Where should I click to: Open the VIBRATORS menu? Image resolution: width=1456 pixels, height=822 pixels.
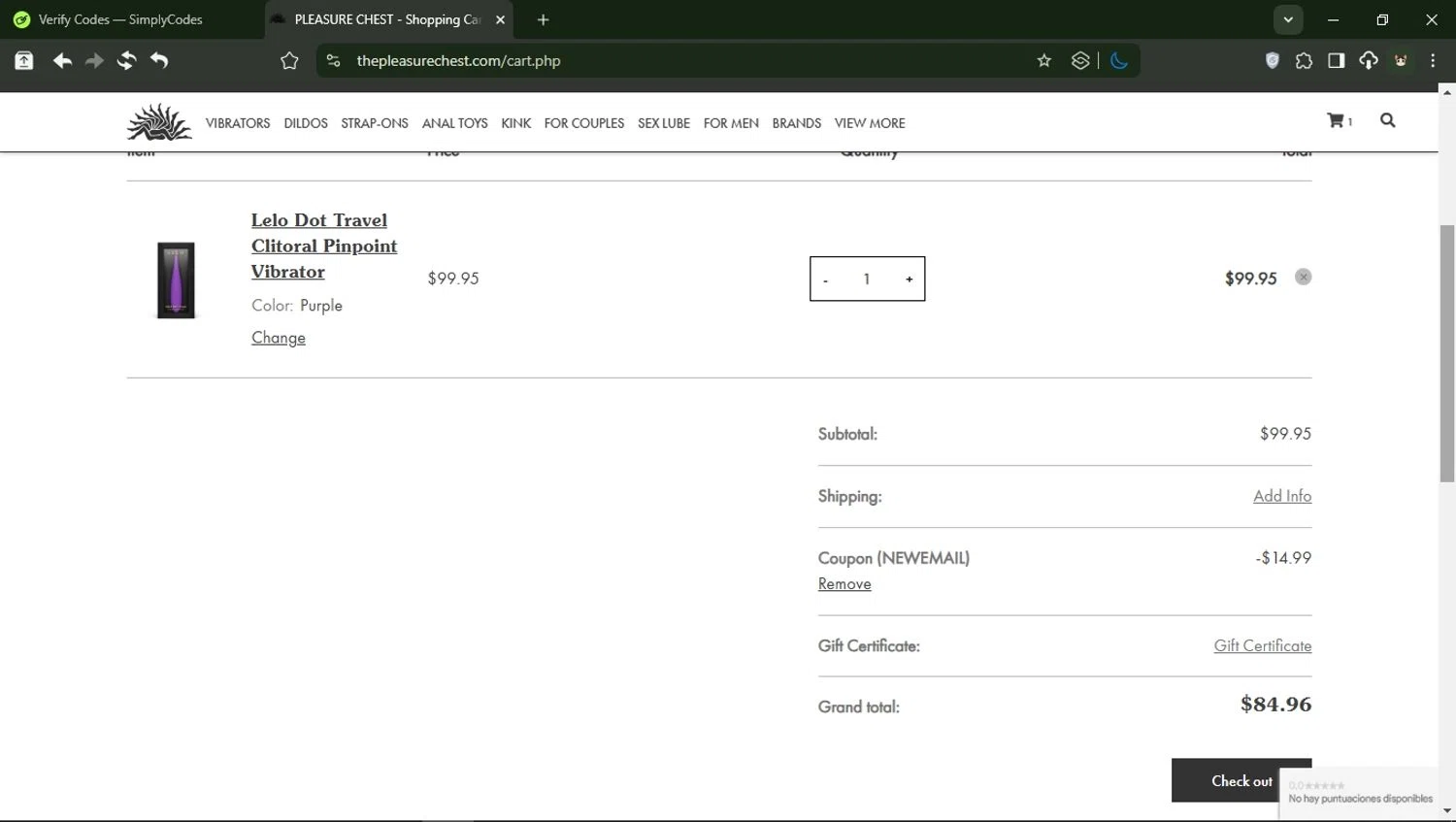pyautogui.click(x=238, y=123)
